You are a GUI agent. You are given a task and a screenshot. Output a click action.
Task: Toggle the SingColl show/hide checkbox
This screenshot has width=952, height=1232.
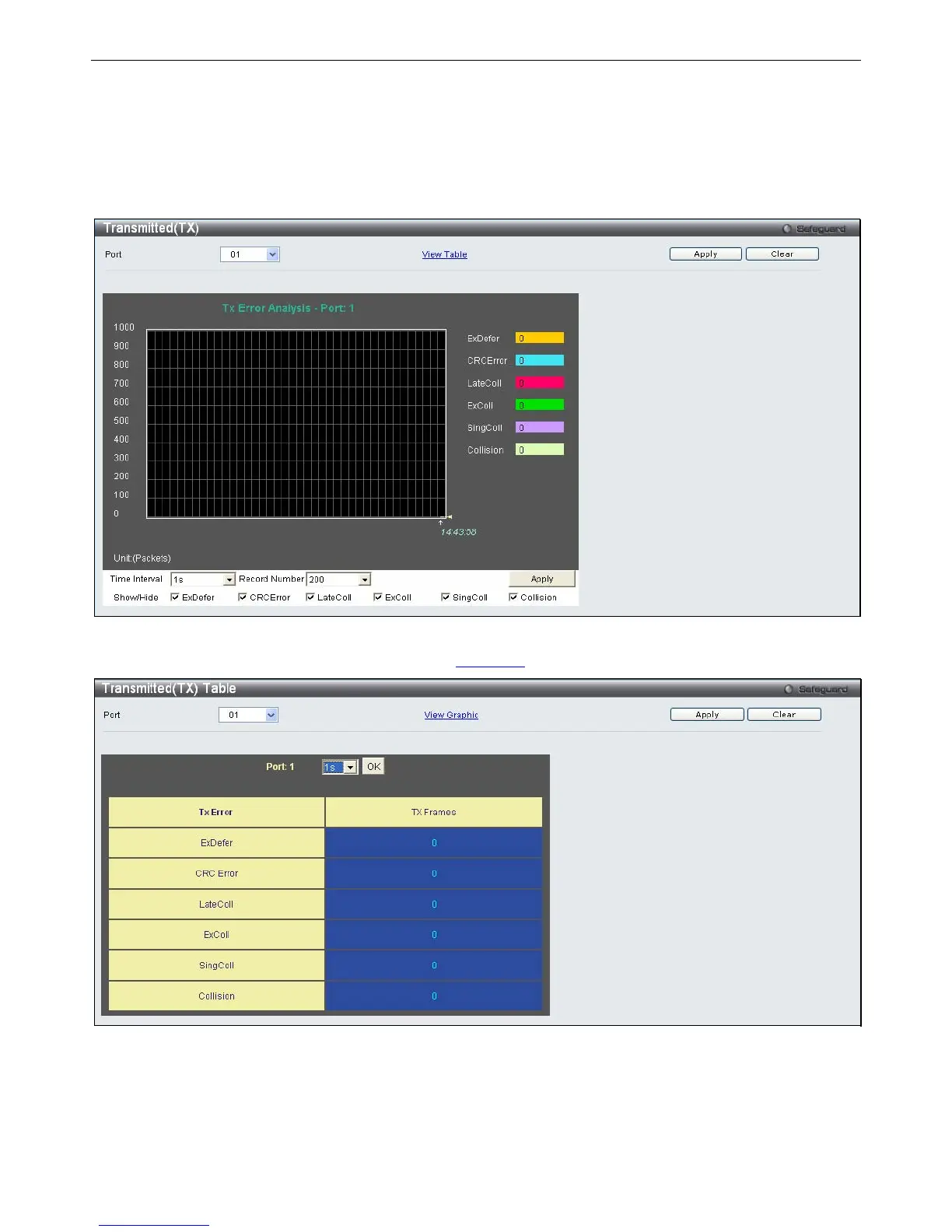[446, 597]
